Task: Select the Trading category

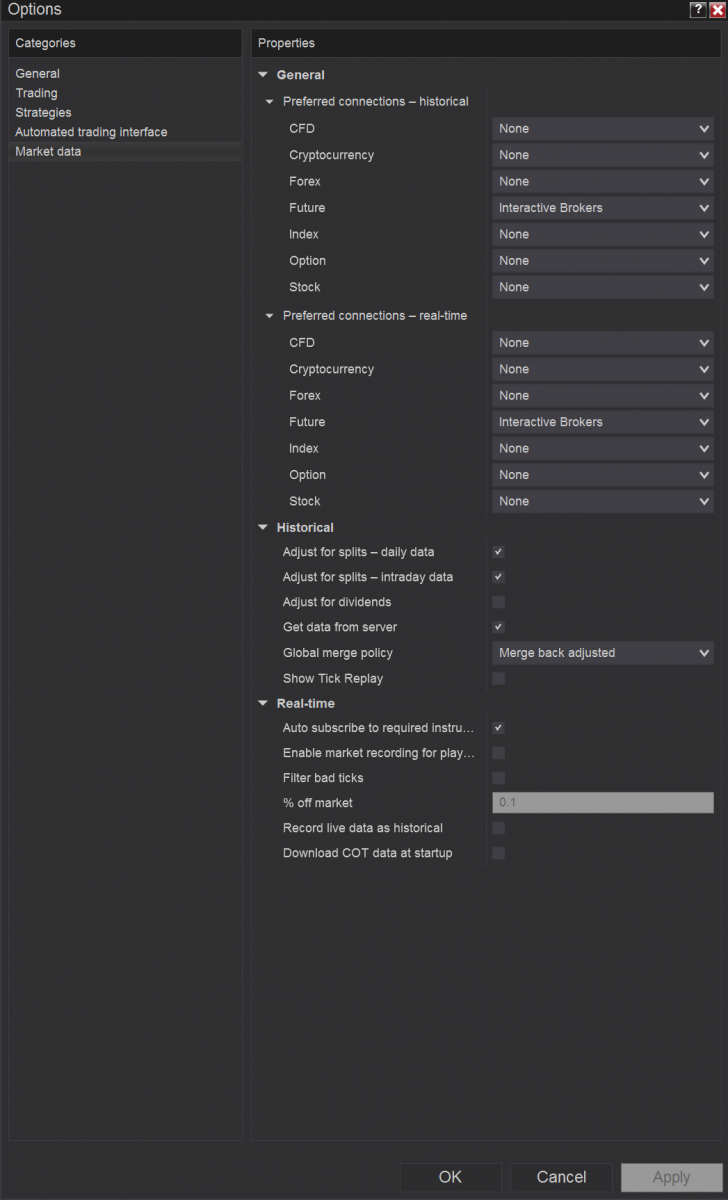Action: 36,93
